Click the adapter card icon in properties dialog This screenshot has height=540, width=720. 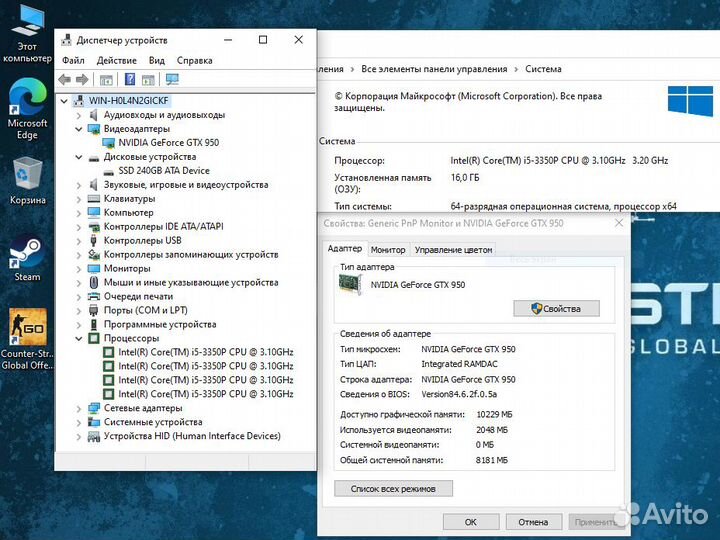tap(350, 285)
